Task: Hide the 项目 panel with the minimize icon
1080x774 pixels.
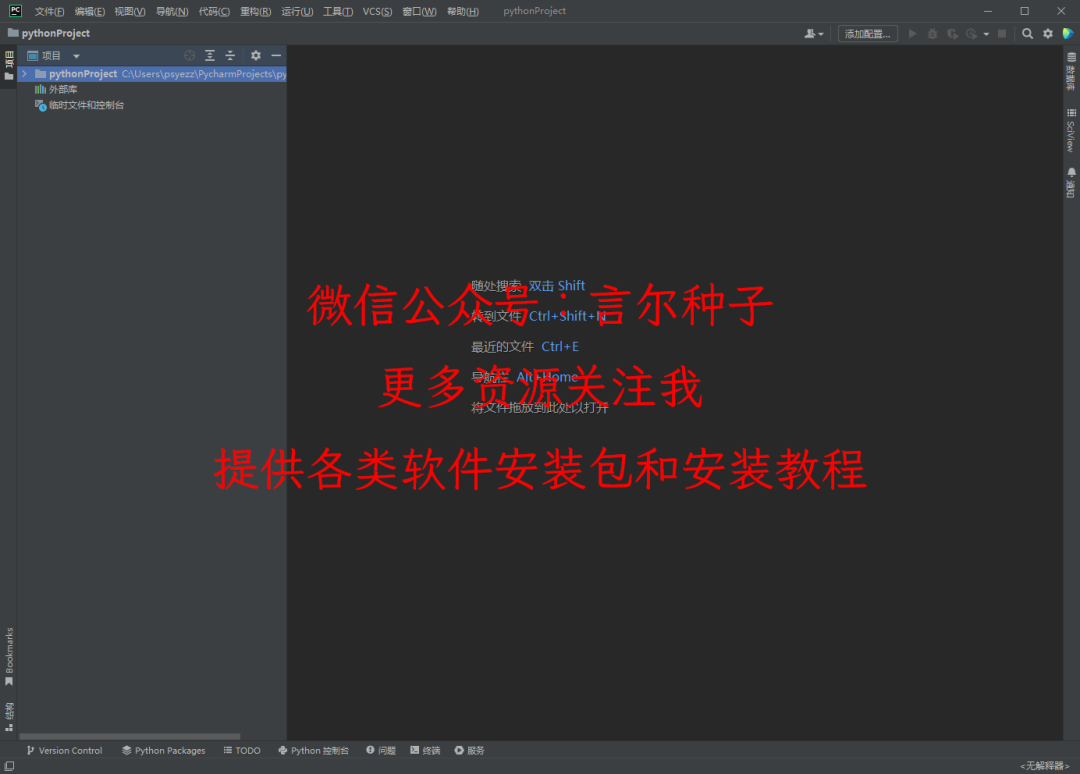Action: tap(275, 55)
